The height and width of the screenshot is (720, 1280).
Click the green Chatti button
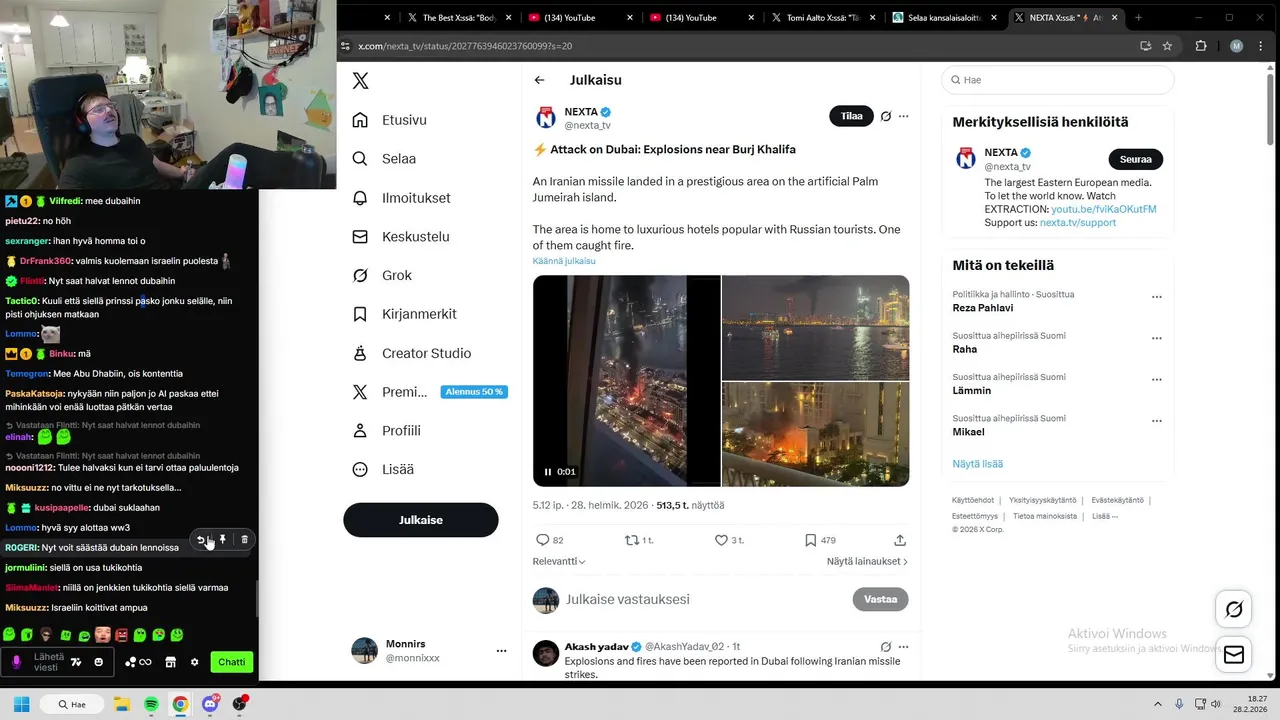tap(232, 662)
